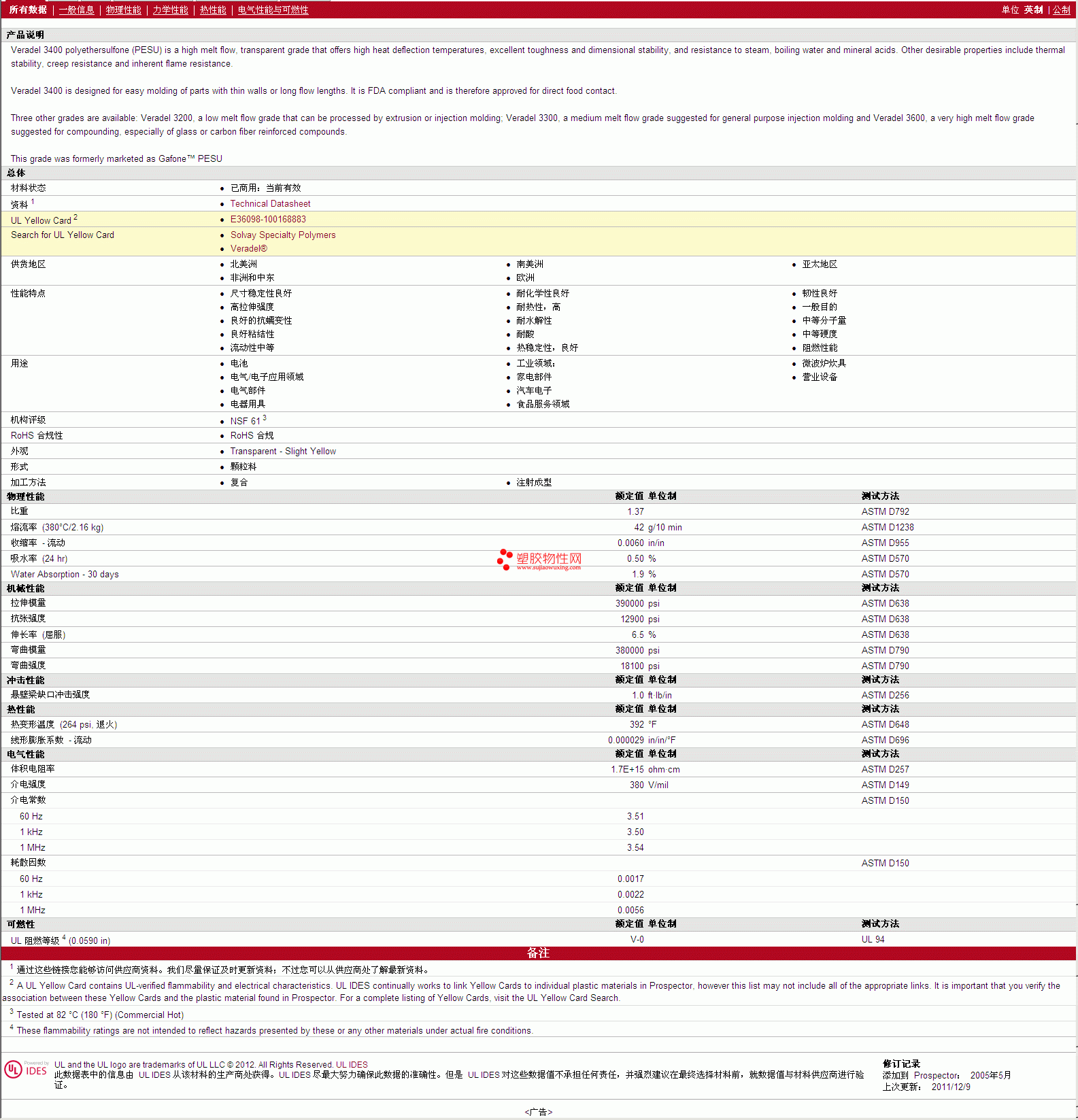1078x1120 pixels.
Task: Click the 介电强度 value 380 V/mil
Action: (649, 785)
